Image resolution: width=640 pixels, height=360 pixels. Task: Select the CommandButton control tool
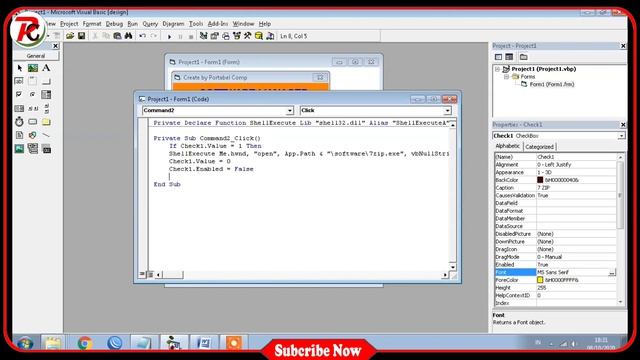point(46,81)
